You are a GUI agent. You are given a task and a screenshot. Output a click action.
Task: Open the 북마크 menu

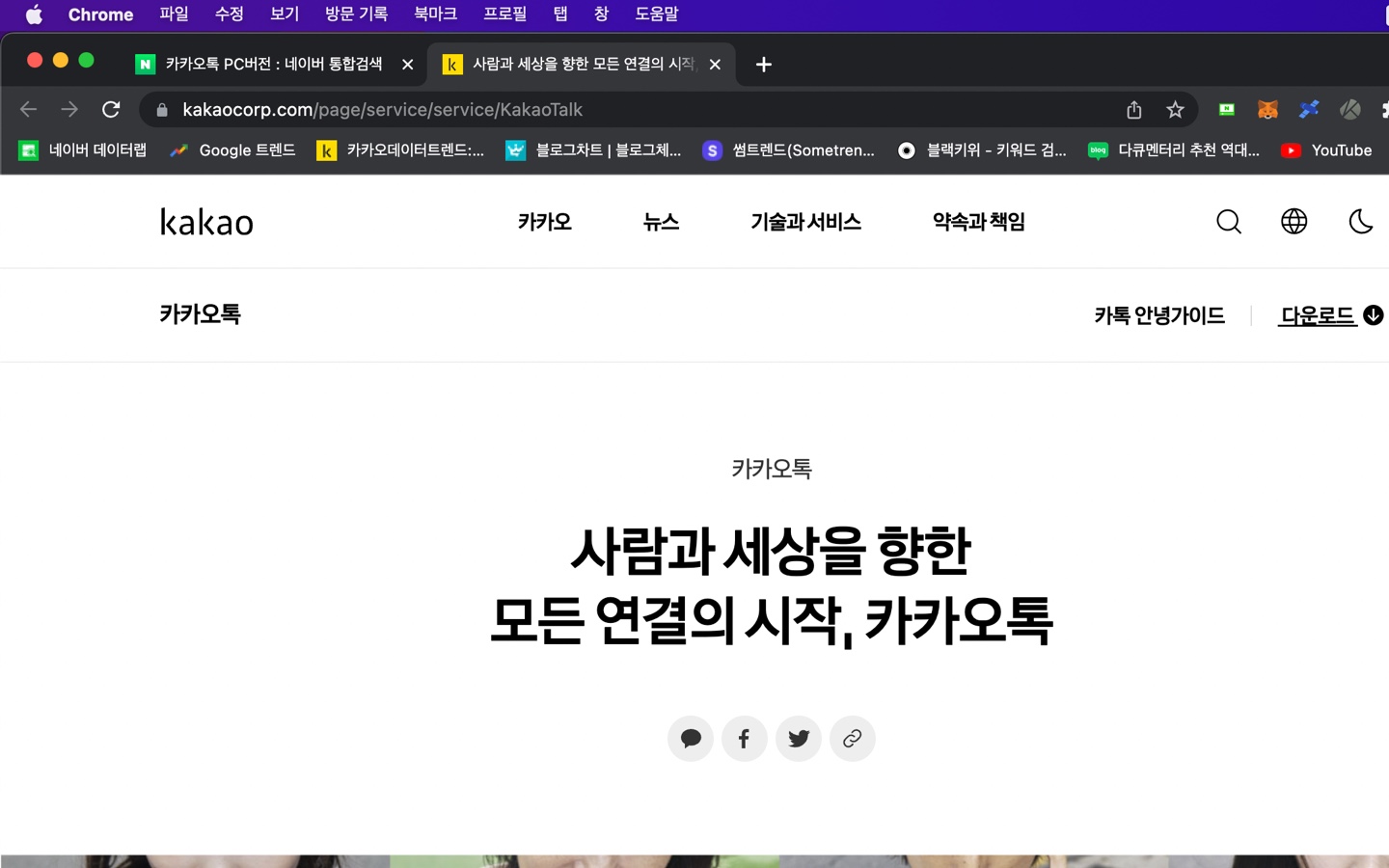coord(435,14)
